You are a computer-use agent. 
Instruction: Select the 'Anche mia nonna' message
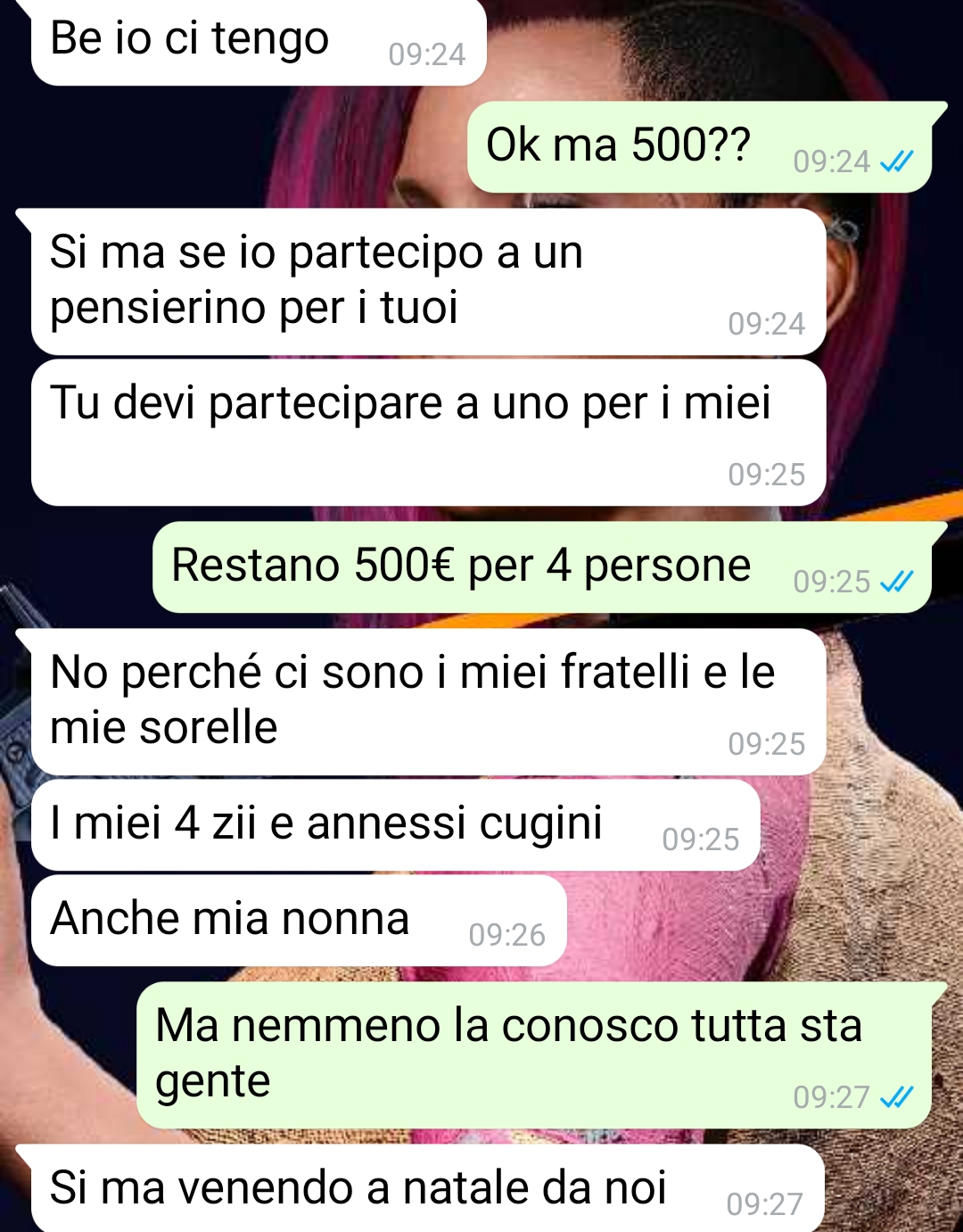click(299, 921)
